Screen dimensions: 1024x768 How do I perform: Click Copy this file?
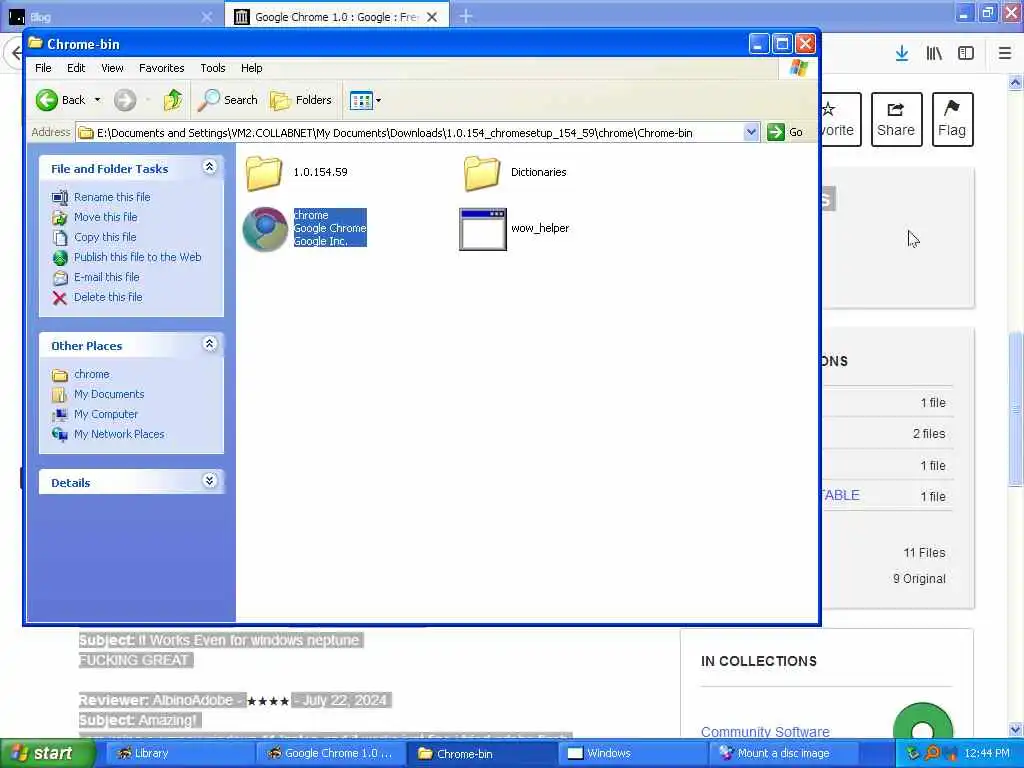104,237
